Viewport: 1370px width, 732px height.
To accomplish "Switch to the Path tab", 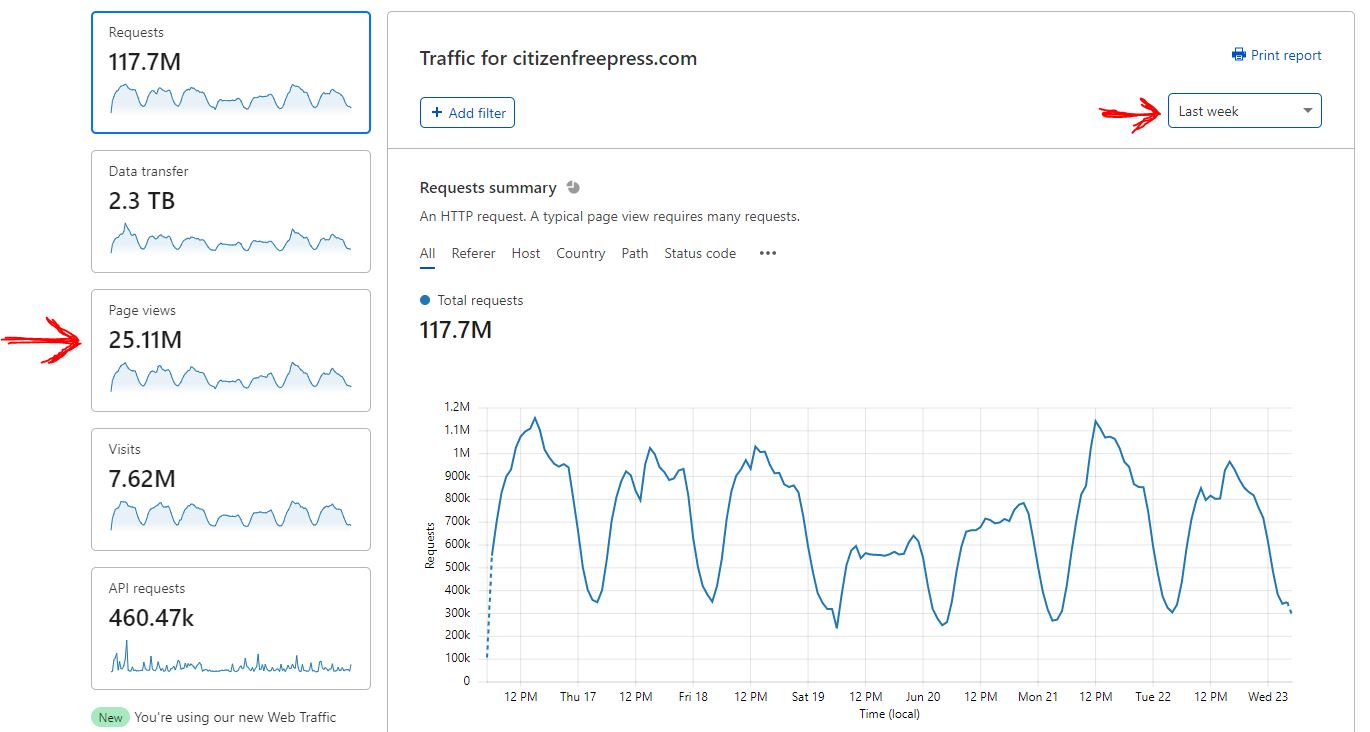I will [635, 253].
